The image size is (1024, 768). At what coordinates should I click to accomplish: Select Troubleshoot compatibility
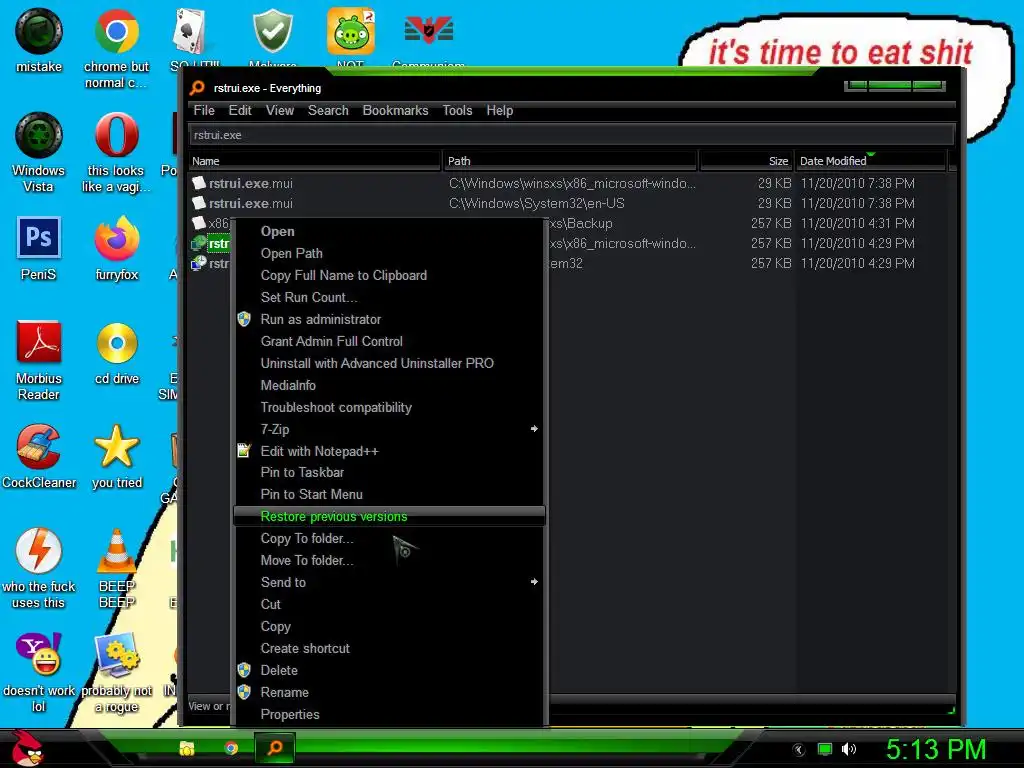point(389,408)
